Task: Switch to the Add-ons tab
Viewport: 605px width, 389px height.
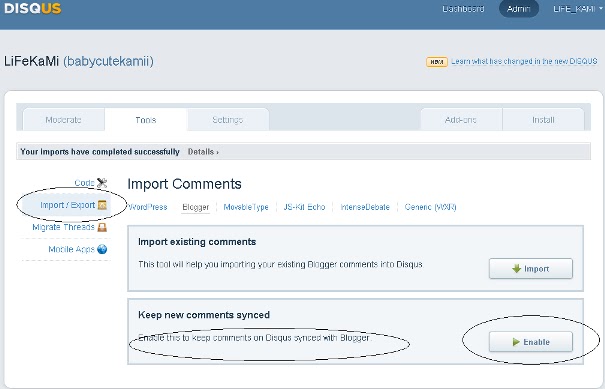Action: tap(461, 120)
